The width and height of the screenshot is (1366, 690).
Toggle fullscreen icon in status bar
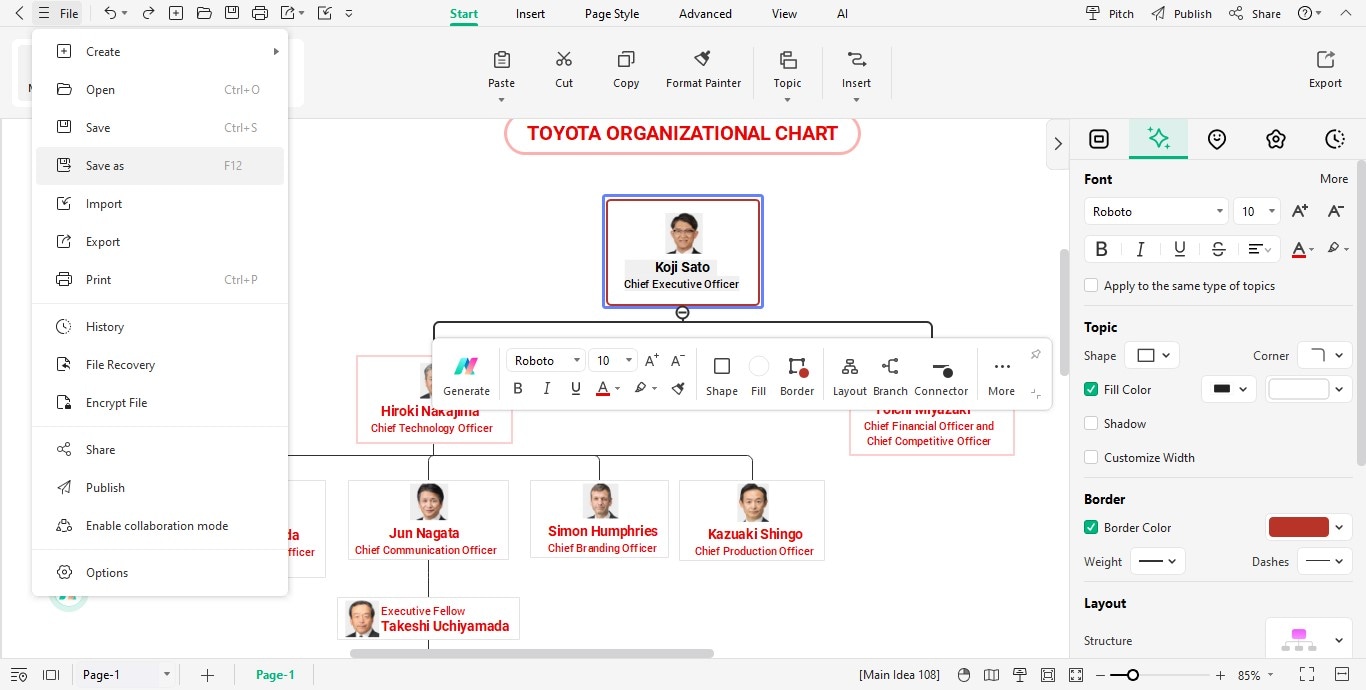click(x=1307, y=675)
